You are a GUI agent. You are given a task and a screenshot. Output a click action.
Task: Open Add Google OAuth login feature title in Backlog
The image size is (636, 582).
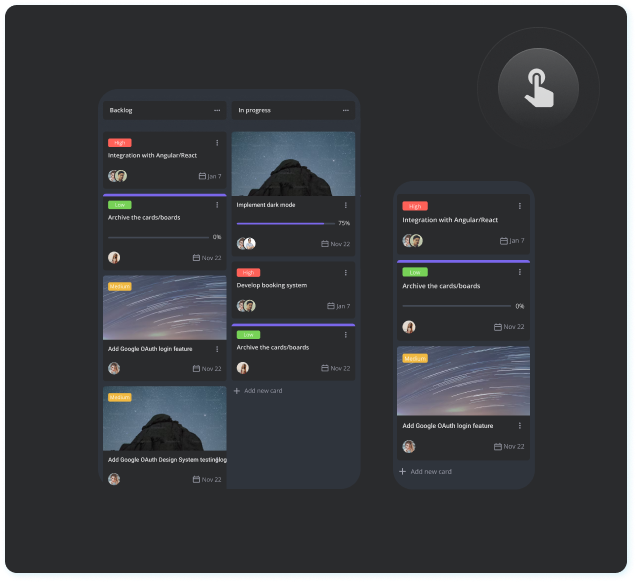click(x=150, y=349)
